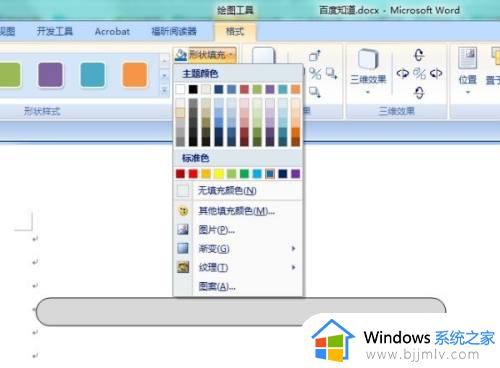The width and height of the screenshot is (500, 368).
Task: Pick aqua in the theme colors top row
Action: [x=283, y=89]
